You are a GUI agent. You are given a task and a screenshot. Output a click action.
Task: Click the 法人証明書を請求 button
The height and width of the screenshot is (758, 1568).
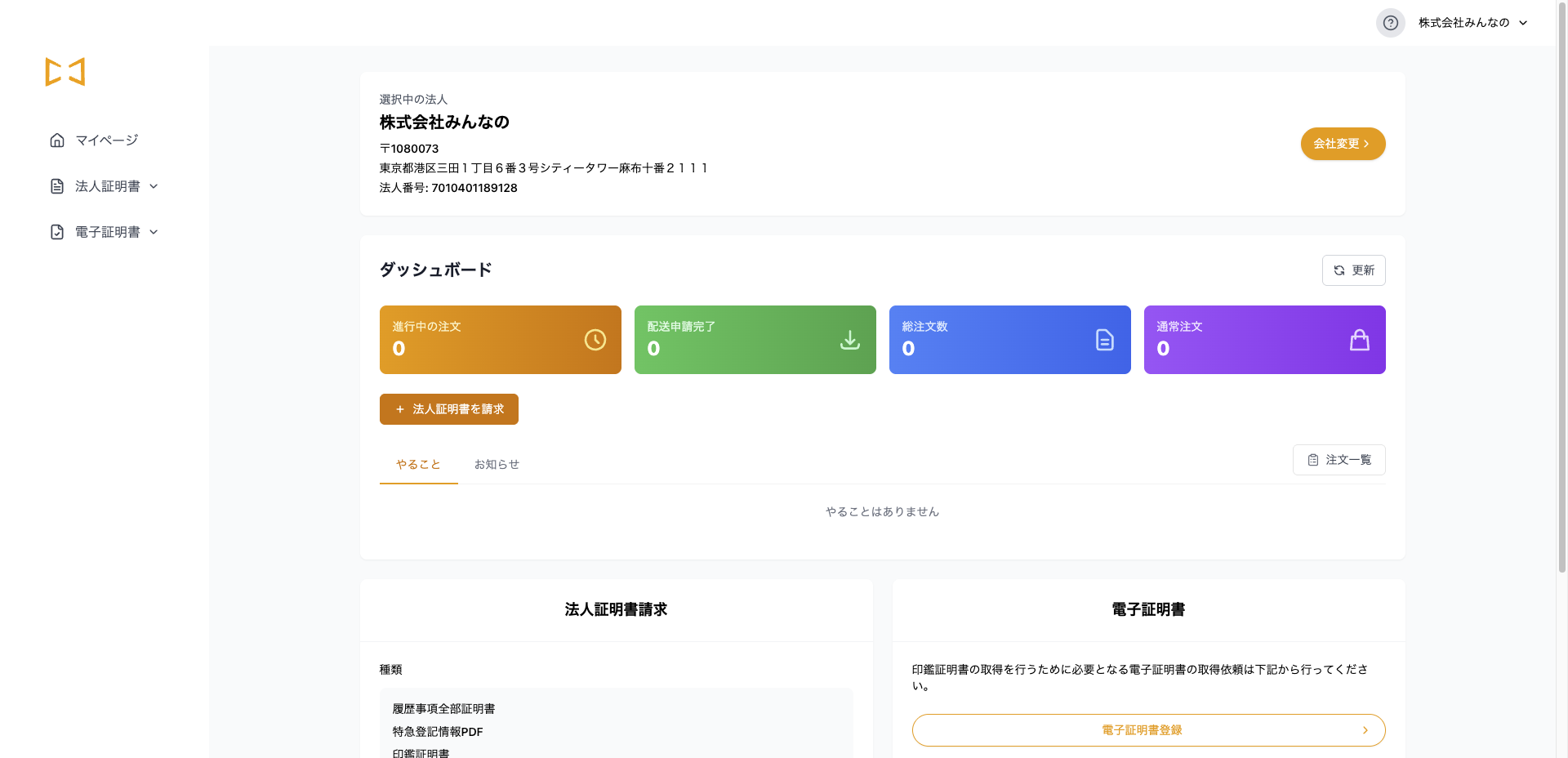pyautogui.click(x=449, y=409)
